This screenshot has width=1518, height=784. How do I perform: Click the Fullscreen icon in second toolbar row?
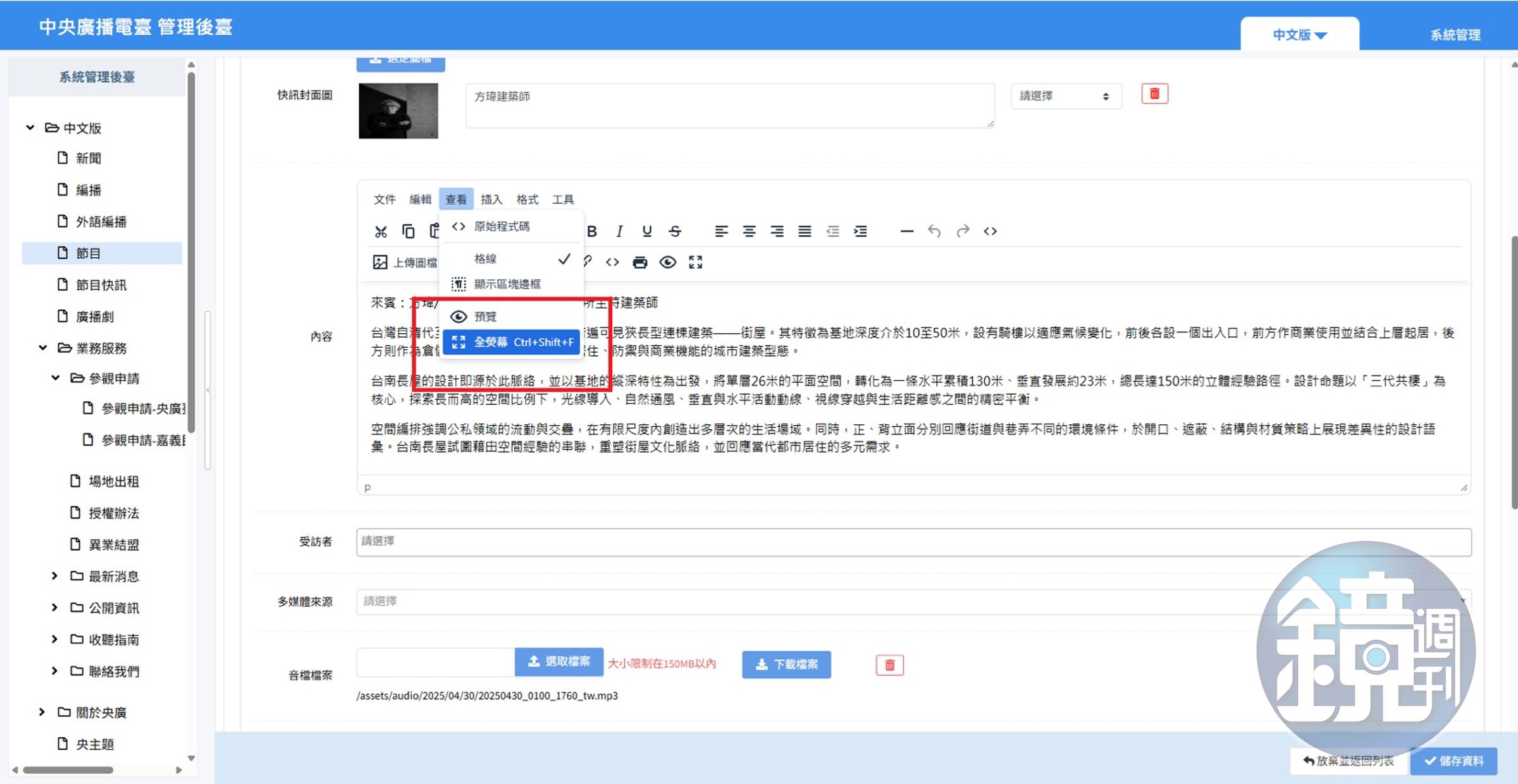point(696,262)
